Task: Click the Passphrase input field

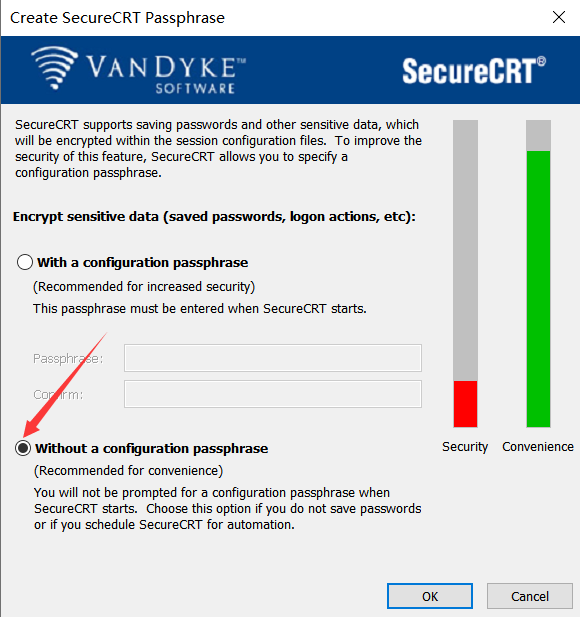Action: tap(273, 358)
